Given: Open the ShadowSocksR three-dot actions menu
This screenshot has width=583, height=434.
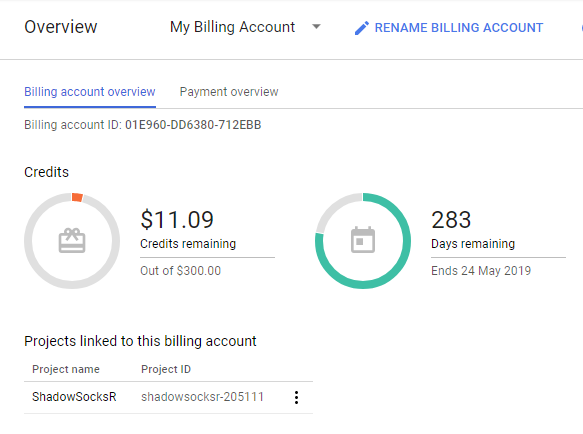Looking at the screenshot, I should [296, 397].
